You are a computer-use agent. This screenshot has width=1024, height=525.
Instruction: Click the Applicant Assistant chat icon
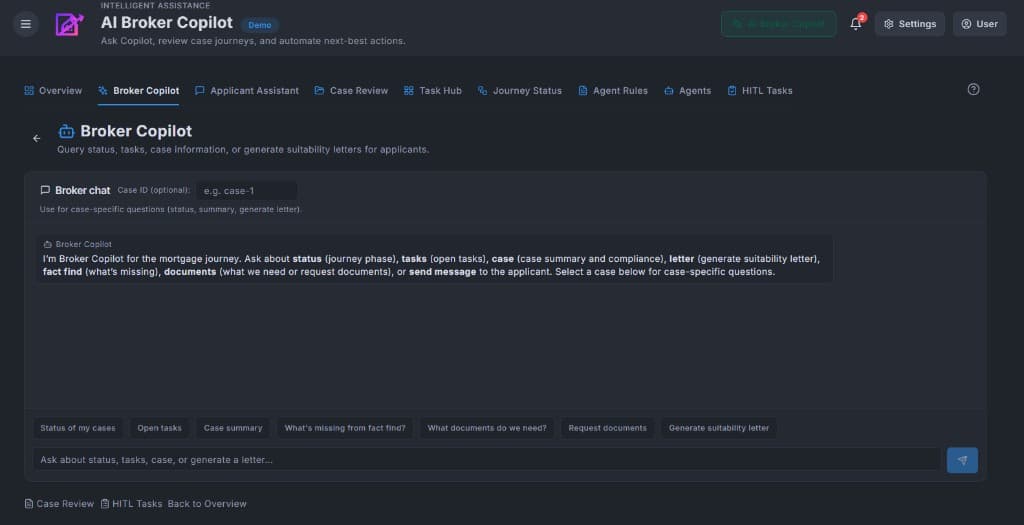[x=200, y=91]
